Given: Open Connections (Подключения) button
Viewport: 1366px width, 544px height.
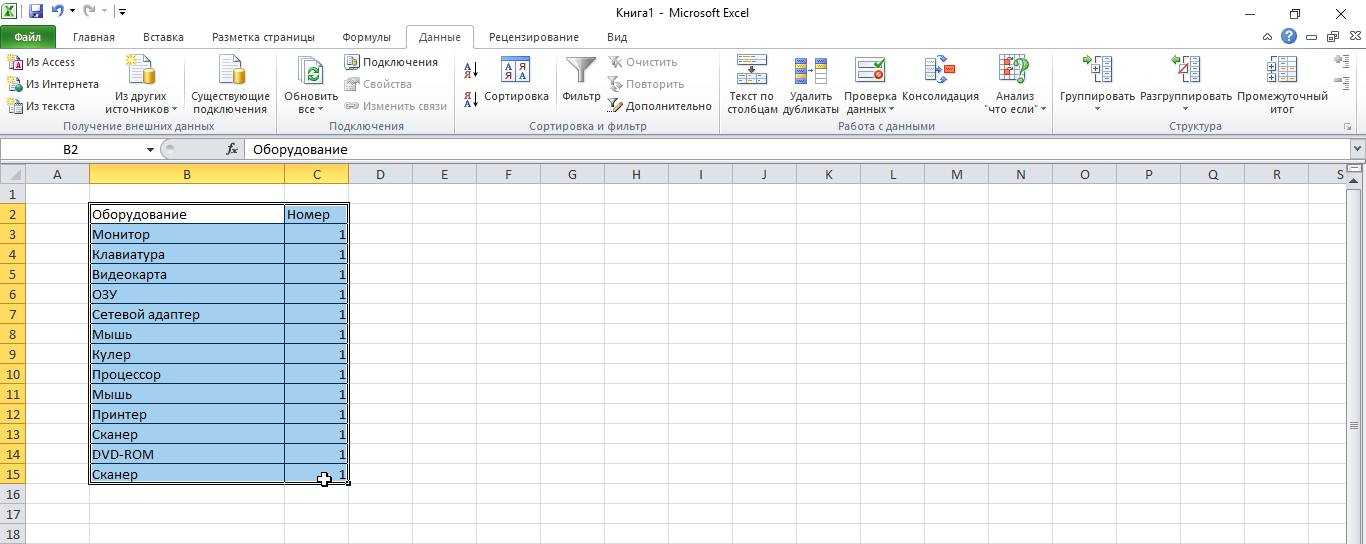Looking at the screenshot, I should click(391, 62).
